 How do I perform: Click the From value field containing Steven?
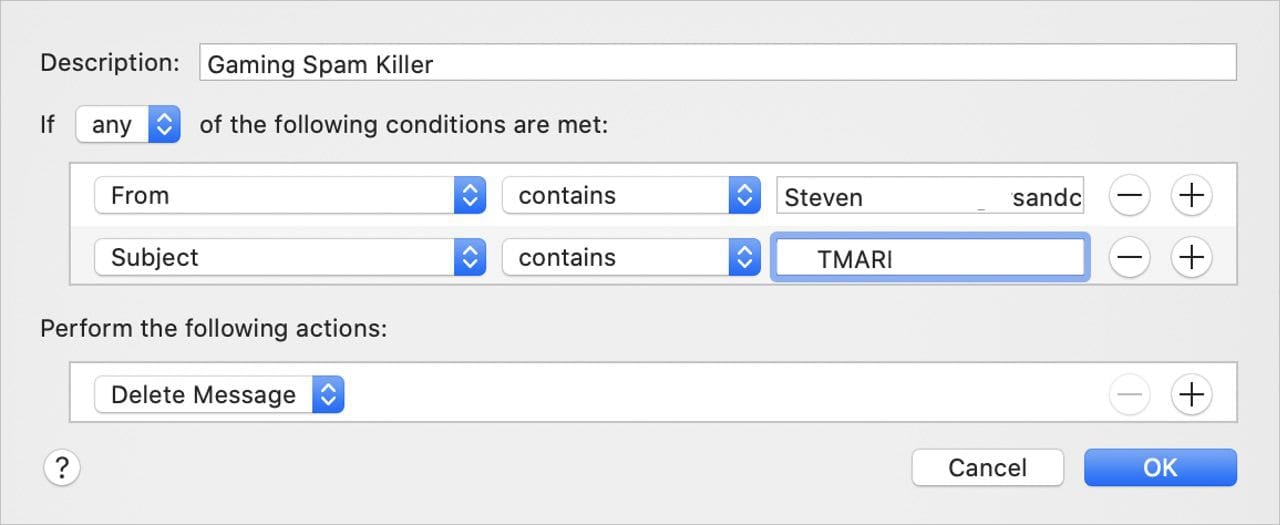coord(929,197)
